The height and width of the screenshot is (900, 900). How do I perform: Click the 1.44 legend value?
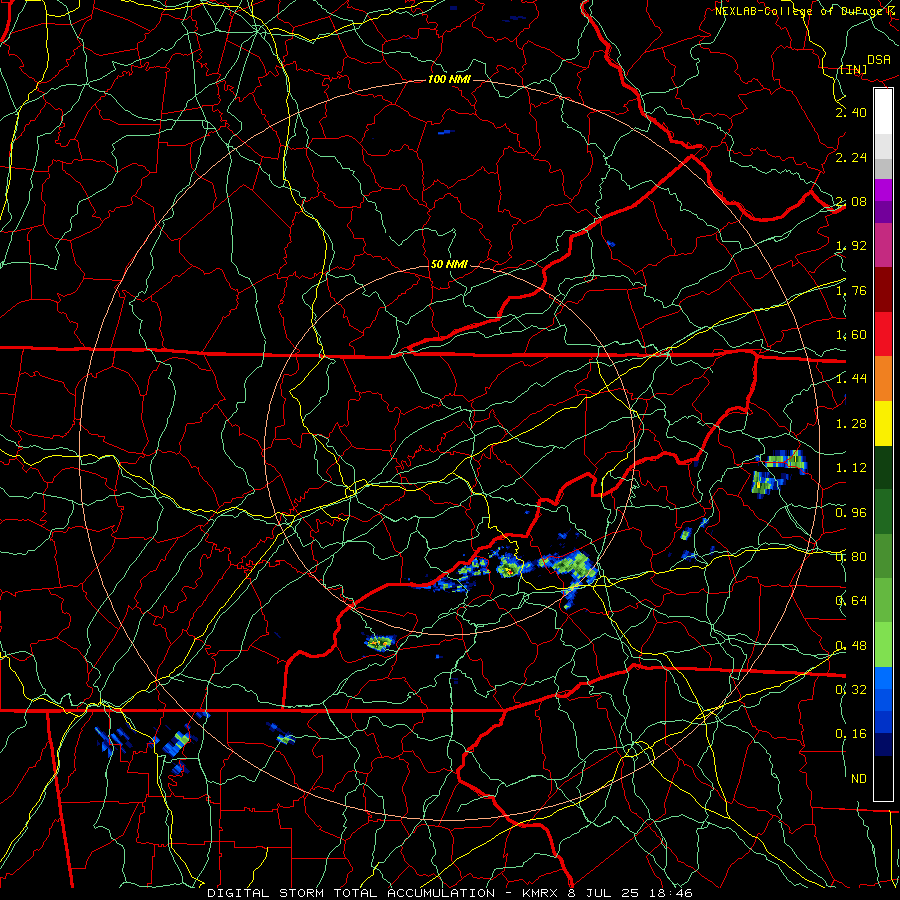851,379
